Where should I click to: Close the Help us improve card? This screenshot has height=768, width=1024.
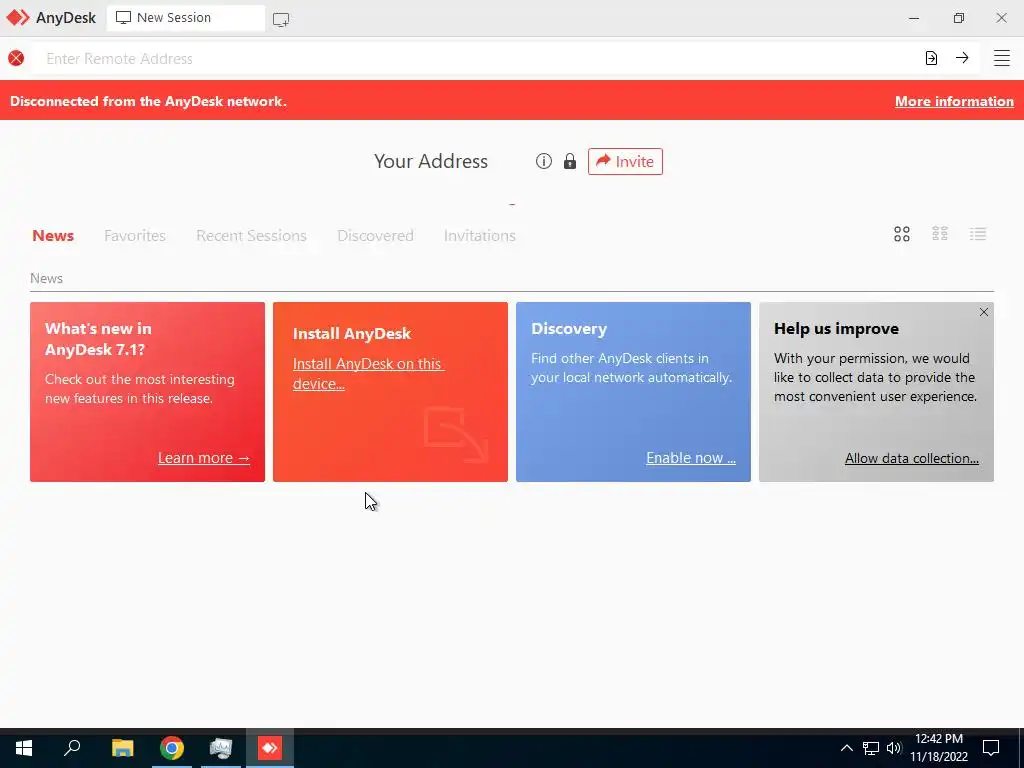tap(984, 312)
